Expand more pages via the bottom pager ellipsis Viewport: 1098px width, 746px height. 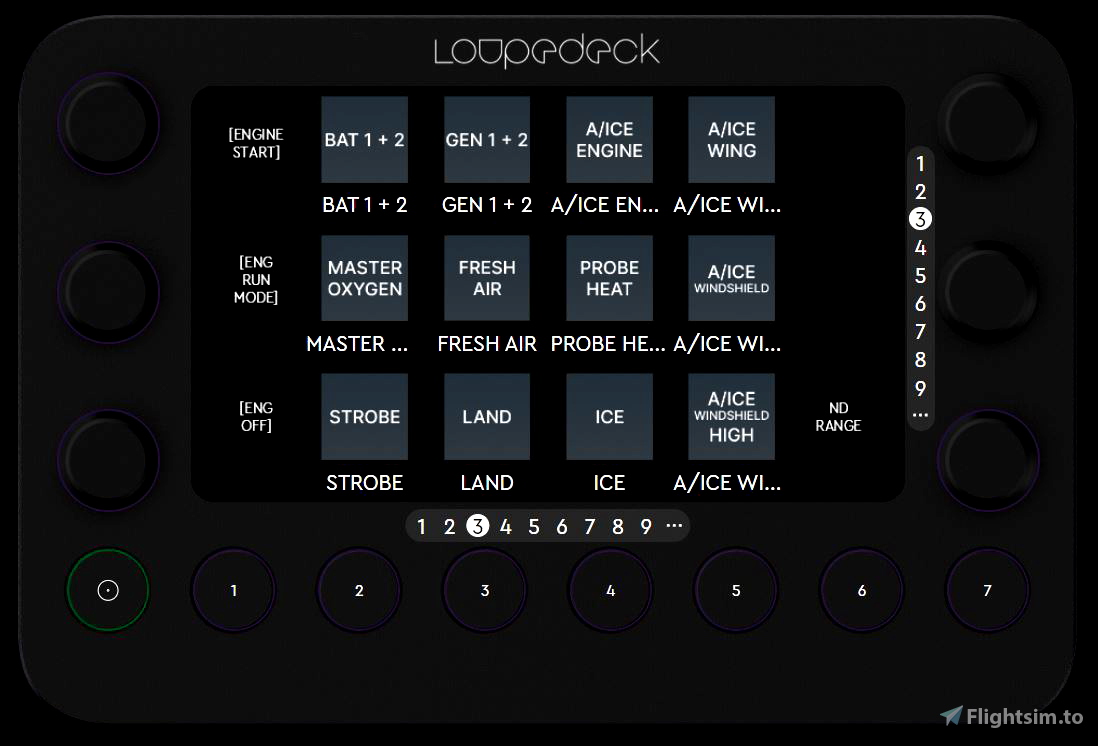pyautogui.click(x=674, y=525)
